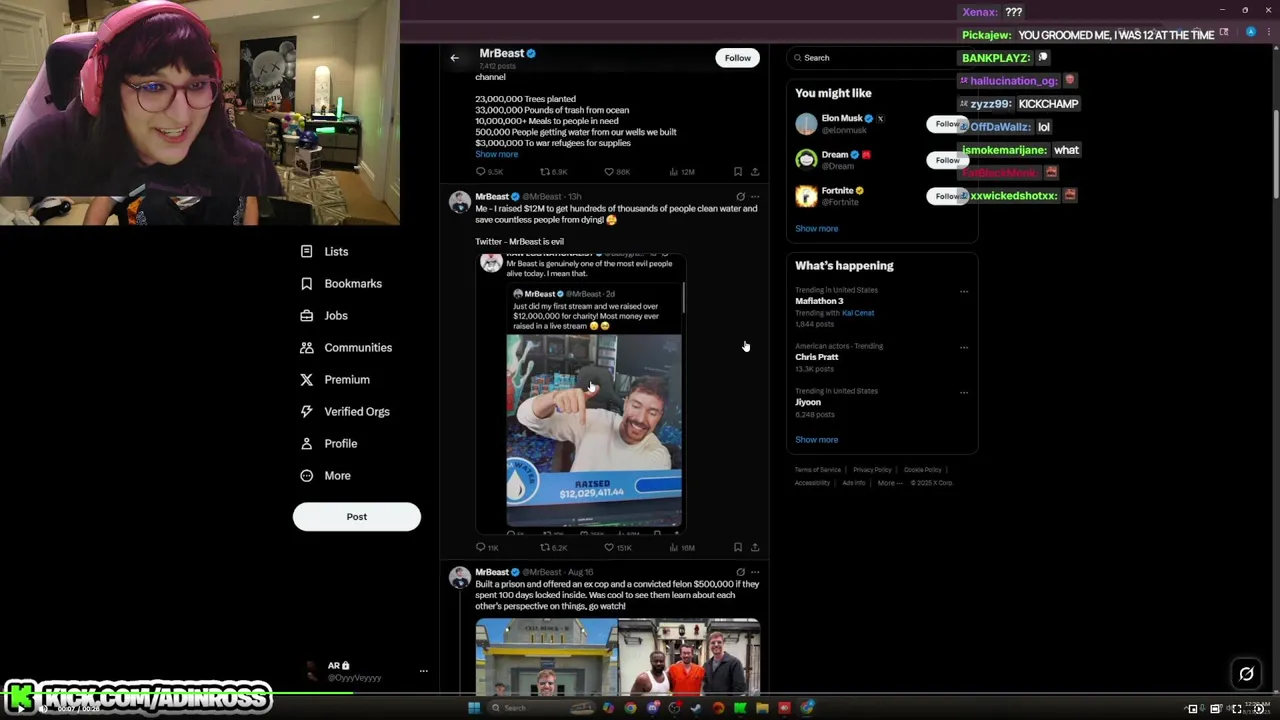The height and width of the screenshot is (720, 1280).
Task: Share the '$12M' post
Action: pos(755,548)
